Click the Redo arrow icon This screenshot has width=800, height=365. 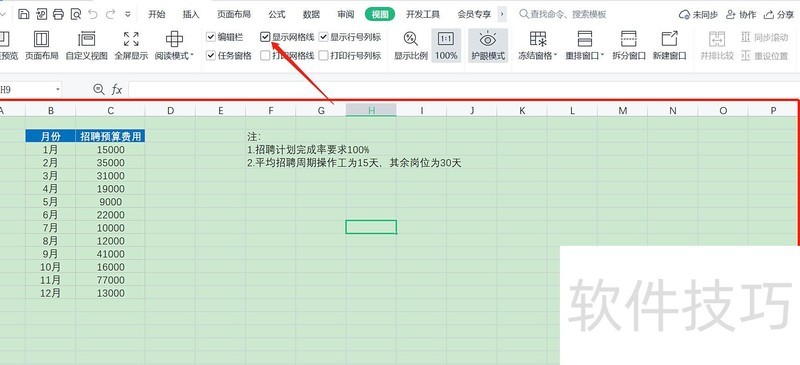(x=110, y=14)
